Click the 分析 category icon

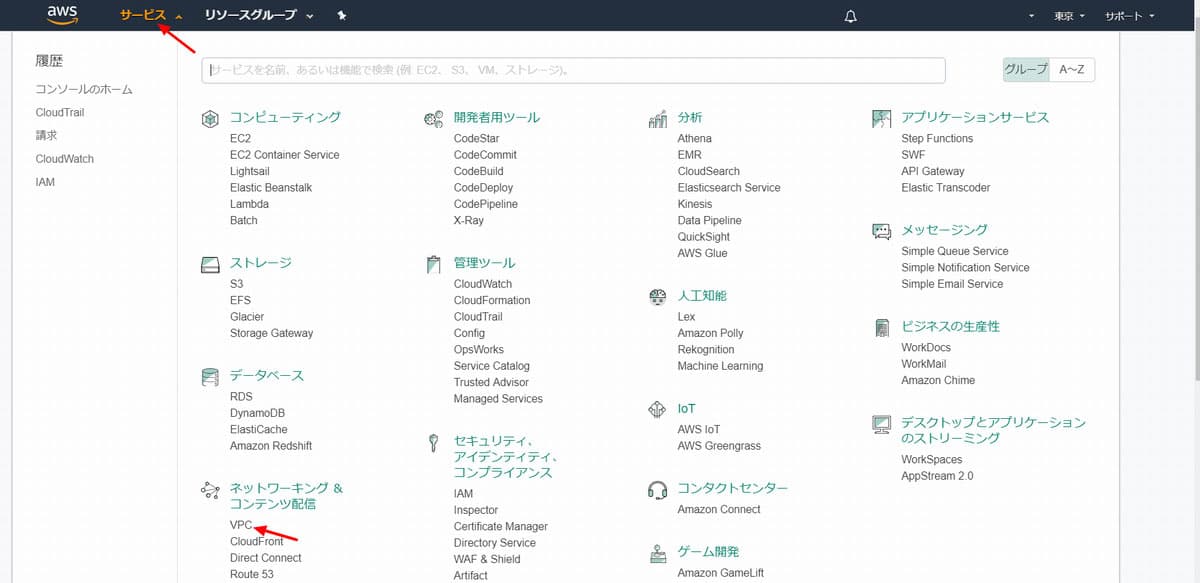(x=657, y=117)
